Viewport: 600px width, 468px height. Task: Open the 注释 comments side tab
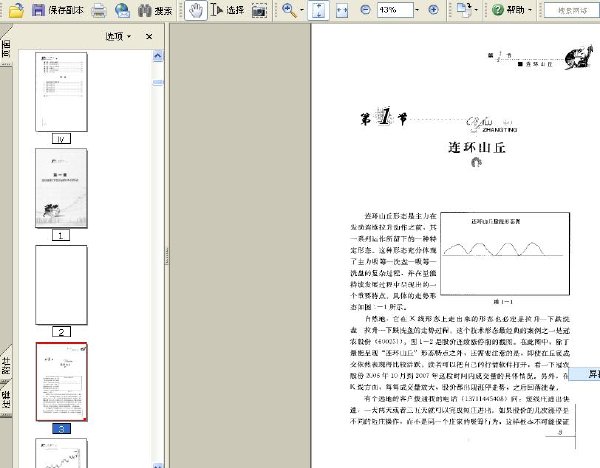(6, 399)
